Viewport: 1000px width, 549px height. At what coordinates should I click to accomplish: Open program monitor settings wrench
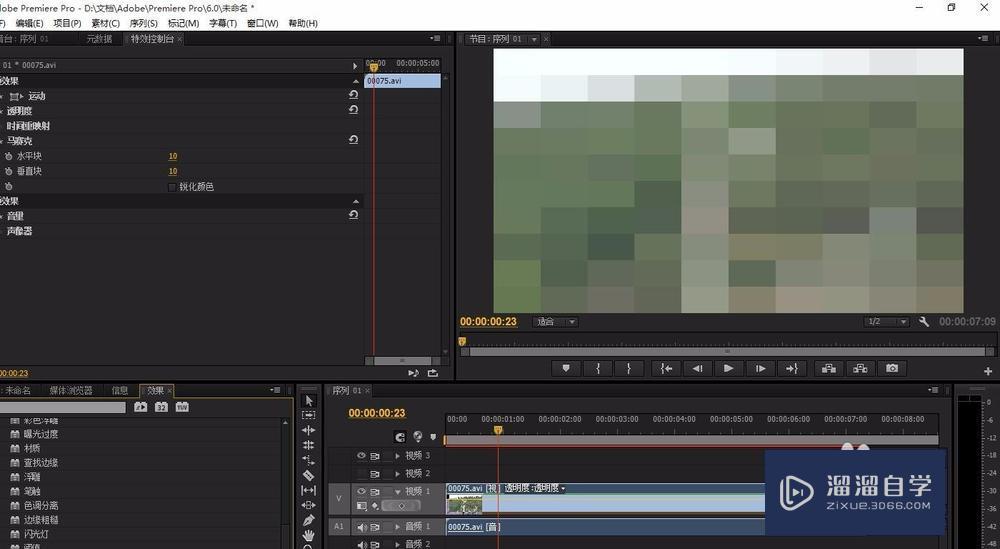(924, 322)
